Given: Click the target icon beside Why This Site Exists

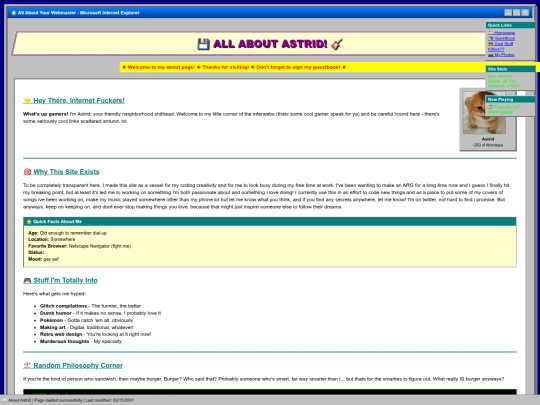Looking at the screenshot, I should [27, 172].
